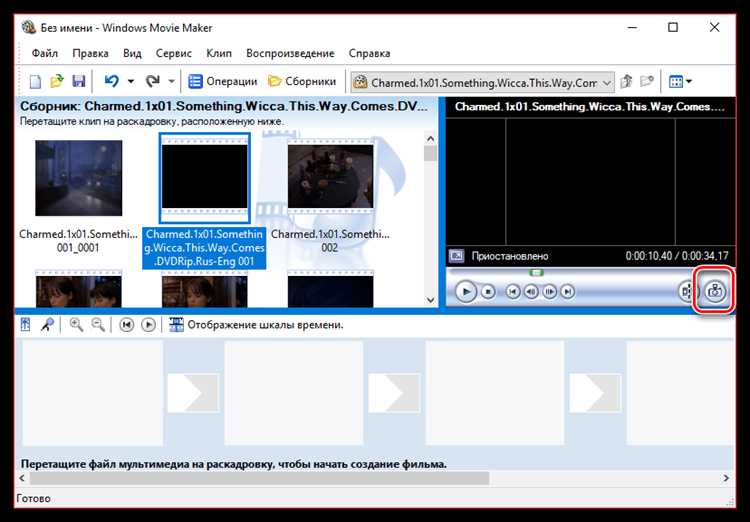Screen dimensions: 750x522
Task: Toggle the Операции tasks pane
Action: pyautogui.click(x=222, y=82)
